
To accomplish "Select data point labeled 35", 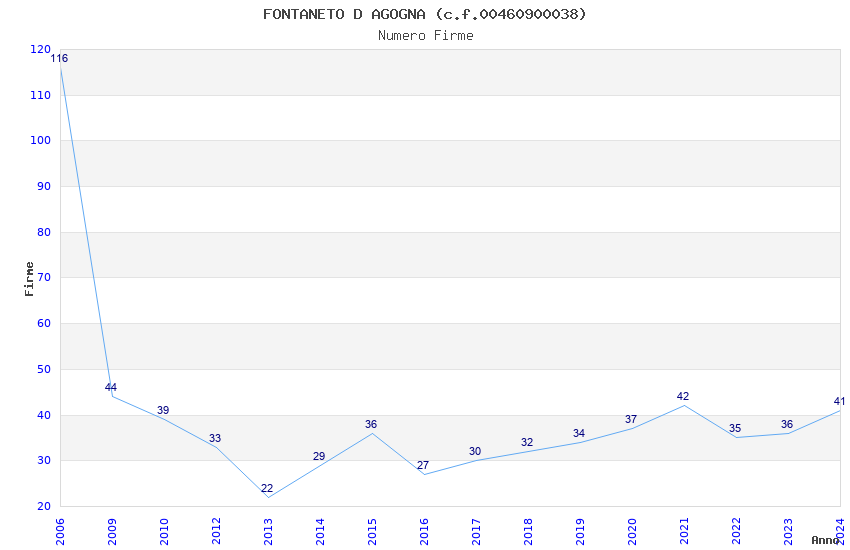I will tap(735, 428).
